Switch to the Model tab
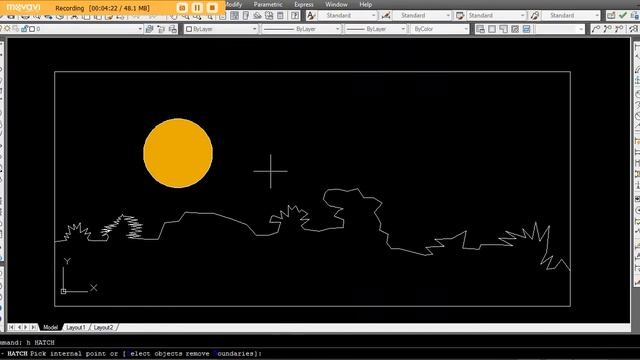This screenshot has width=640, height=360. [51, 327]
